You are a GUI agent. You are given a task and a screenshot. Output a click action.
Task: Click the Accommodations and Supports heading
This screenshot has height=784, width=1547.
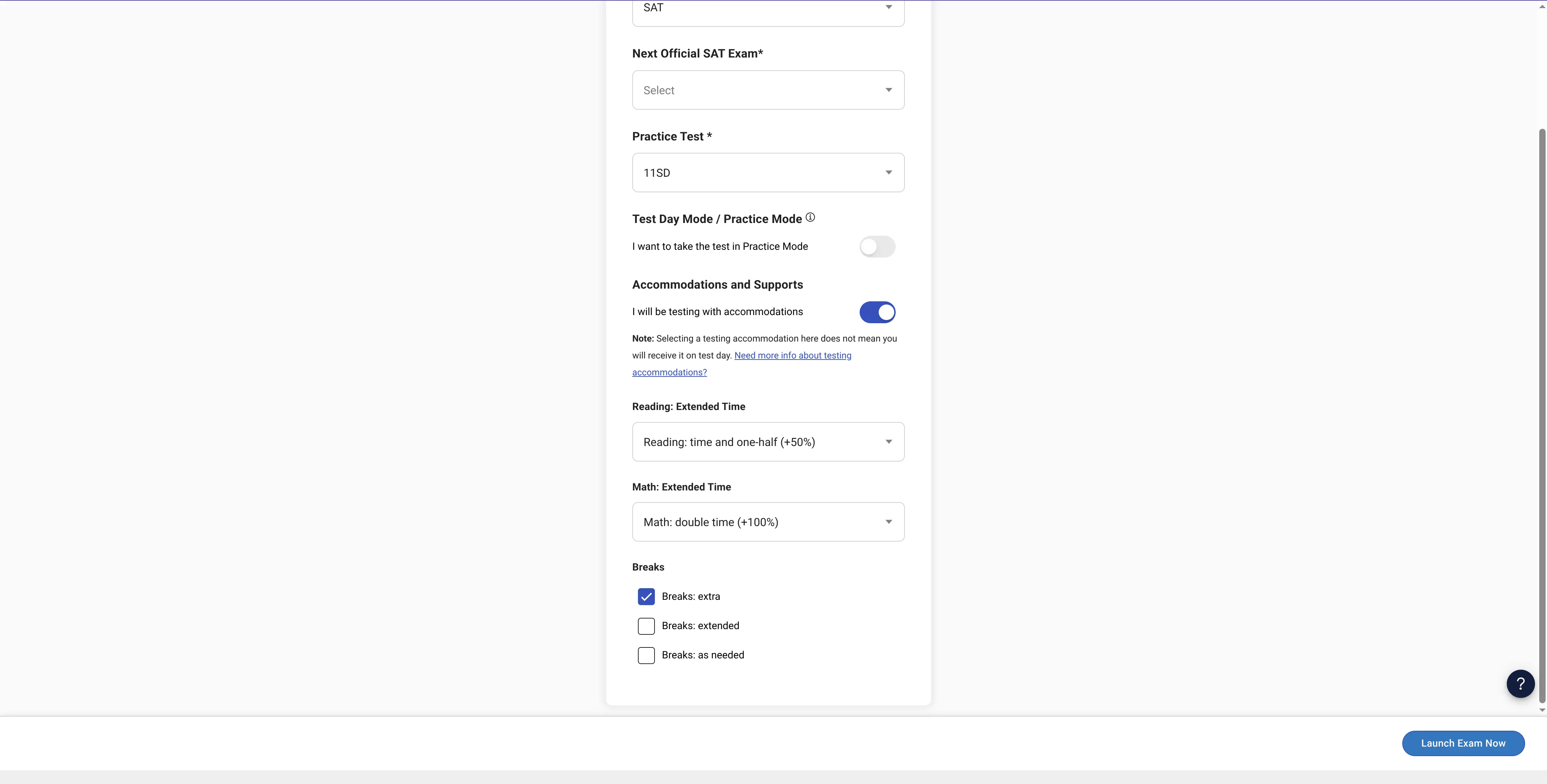coord(718,284)
